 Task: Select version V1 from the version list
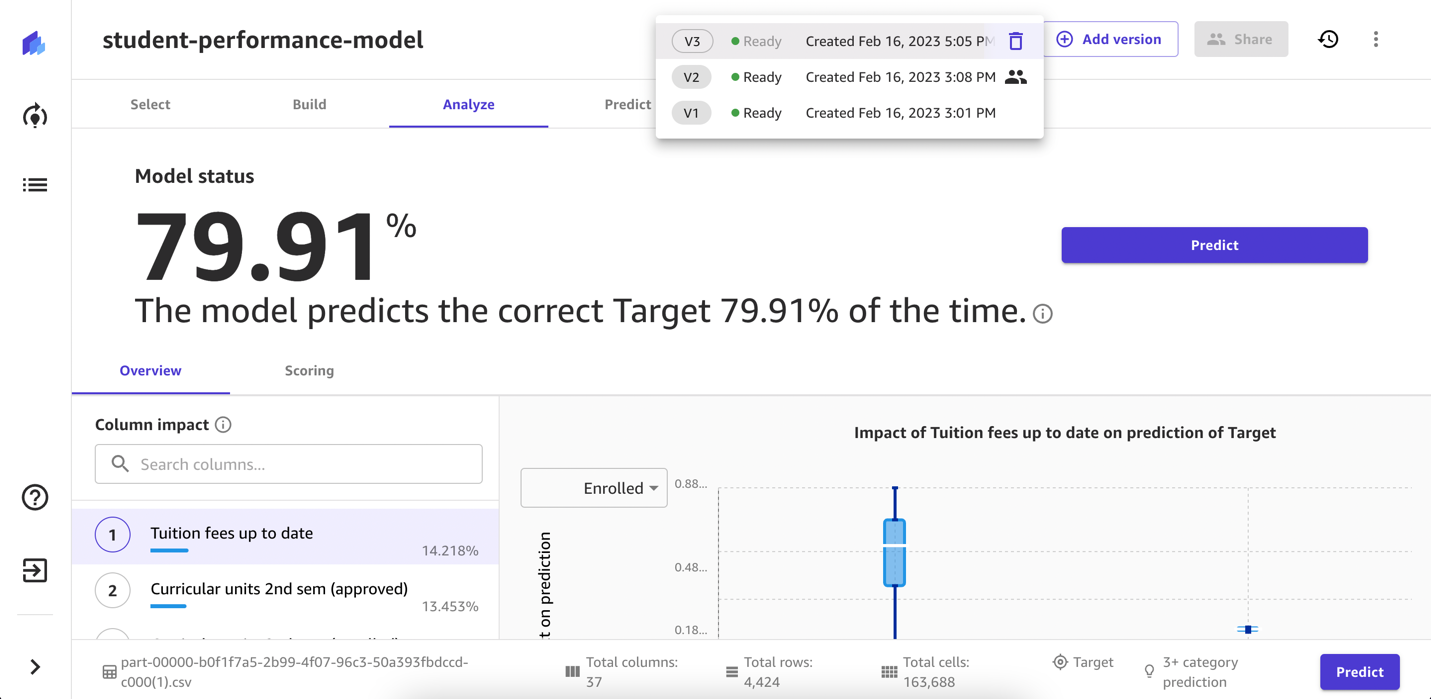tap(691, 112)
